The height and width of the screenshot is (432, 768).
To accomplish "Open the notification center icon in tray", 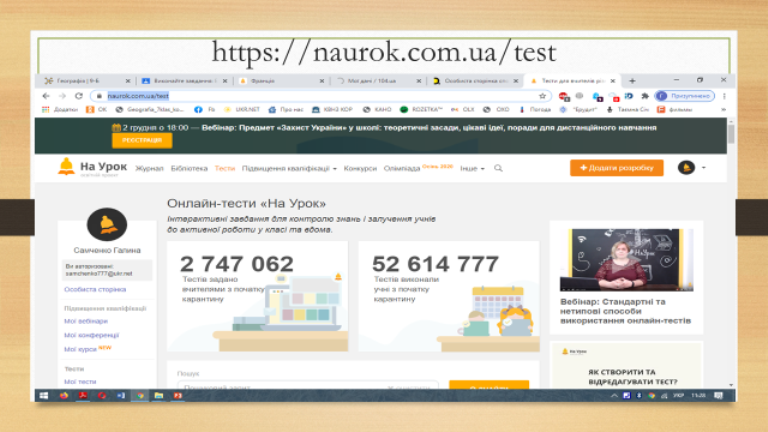I will pyautogui.click(x=718, y=395).
